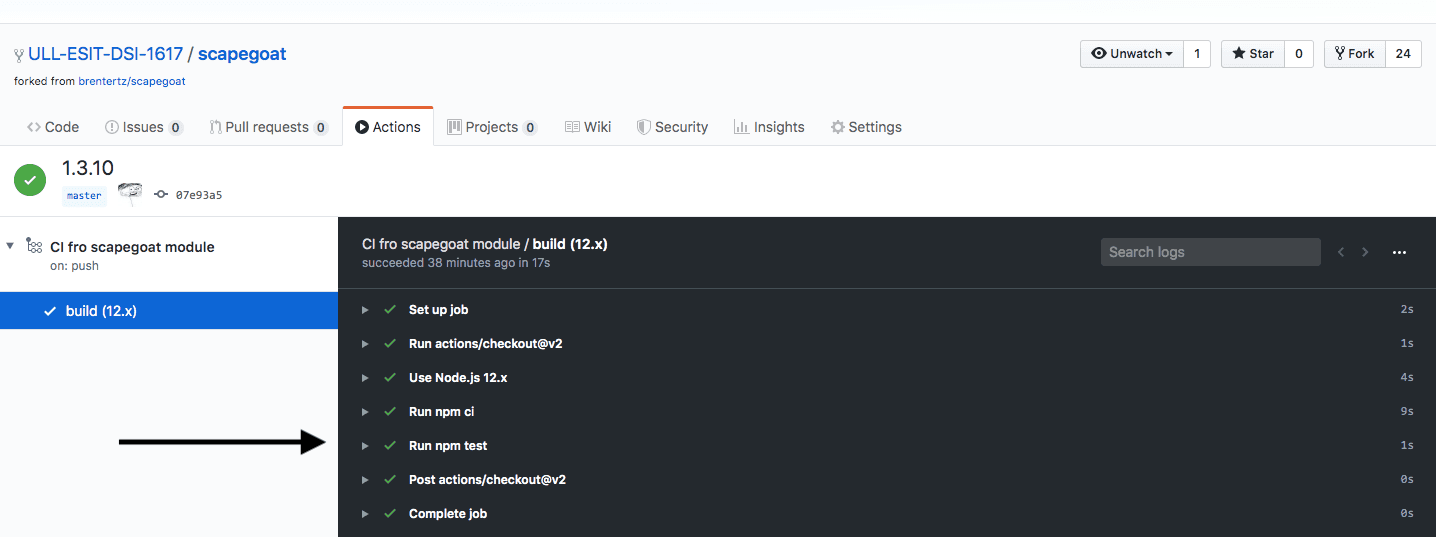Go to previous search result arrow
Image resolution: width=1436 pixels, height=537 pixels.
(1342, 252)
